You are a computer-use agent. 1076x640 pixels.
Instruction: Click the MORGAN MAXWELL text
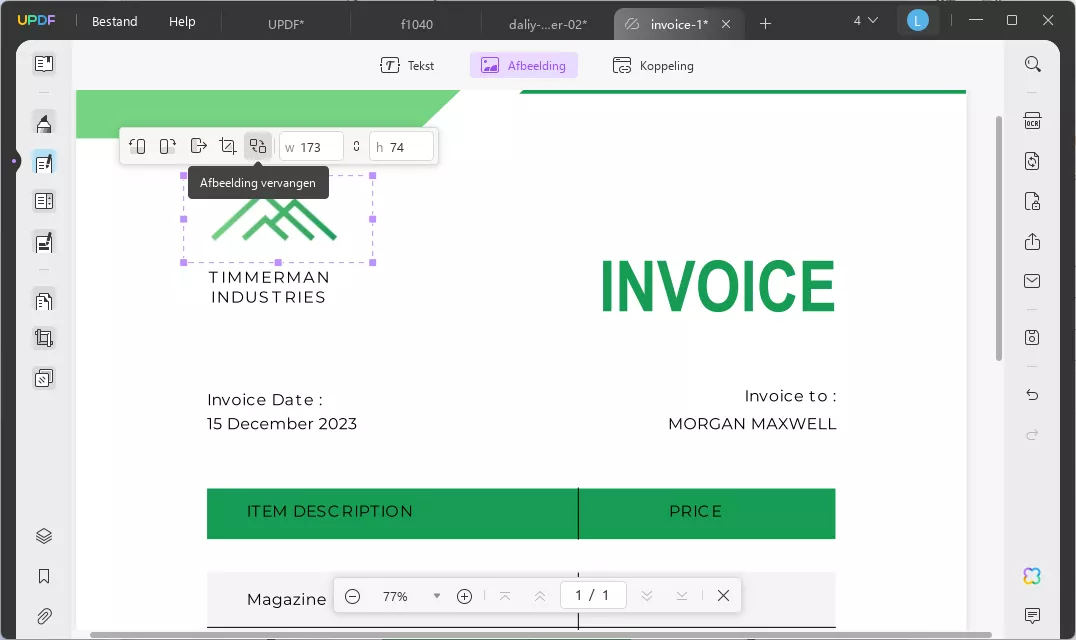(x=752, y=424)
